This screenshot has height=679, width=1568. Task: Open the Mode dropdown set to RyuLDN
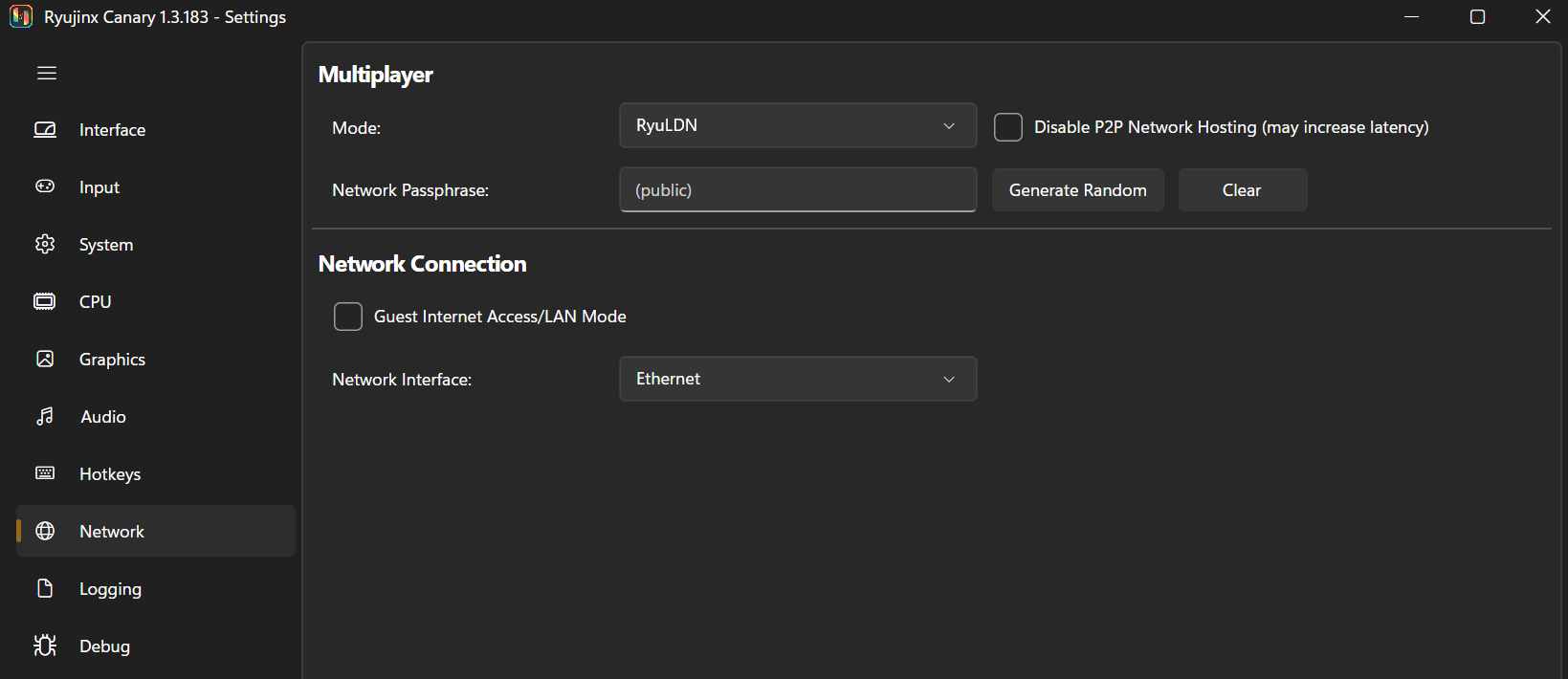tap(798, 125)
